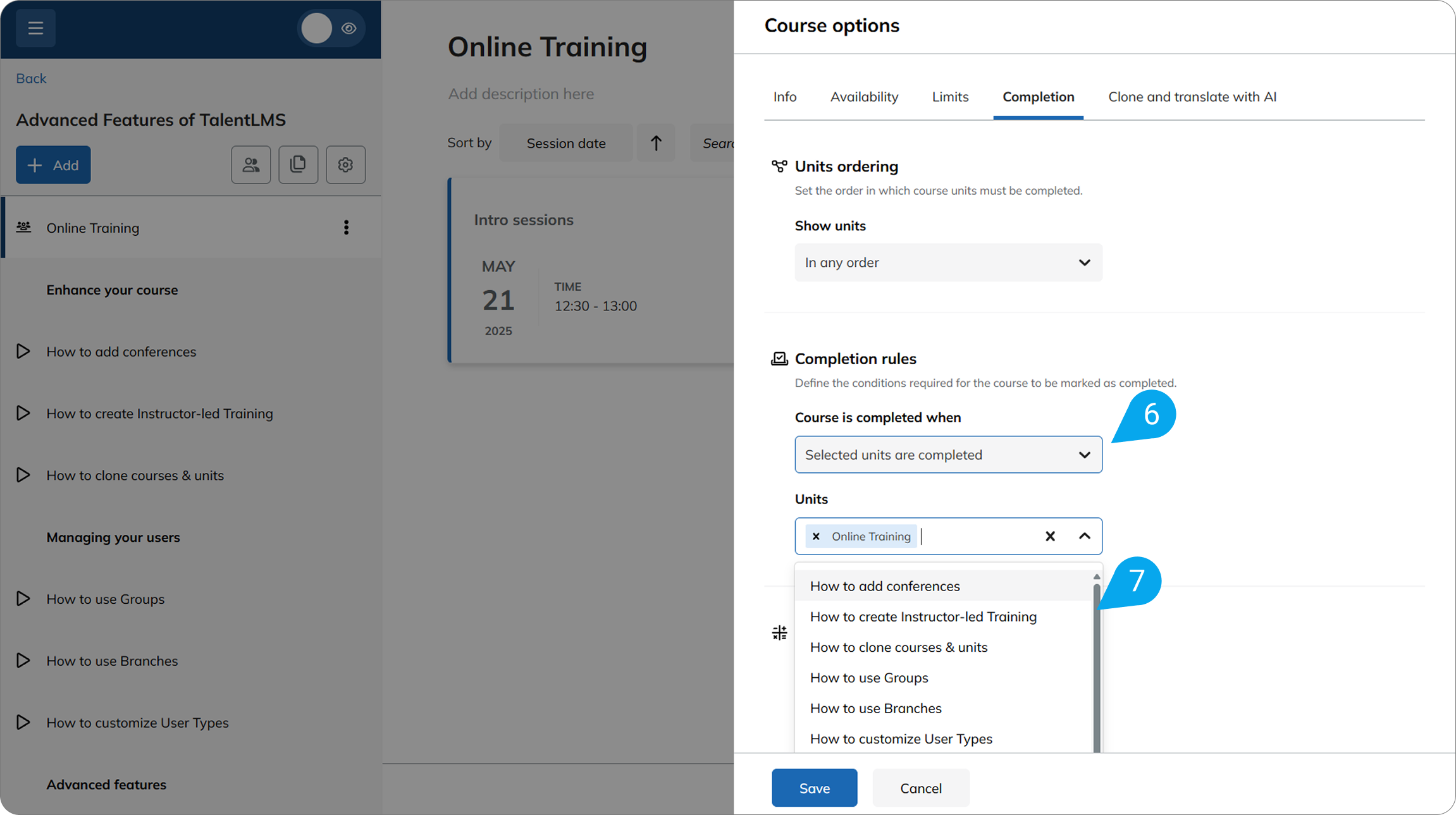Click Enhance your course section heading
Viewport: 1456px width, 815px height.
click(112, 290)
